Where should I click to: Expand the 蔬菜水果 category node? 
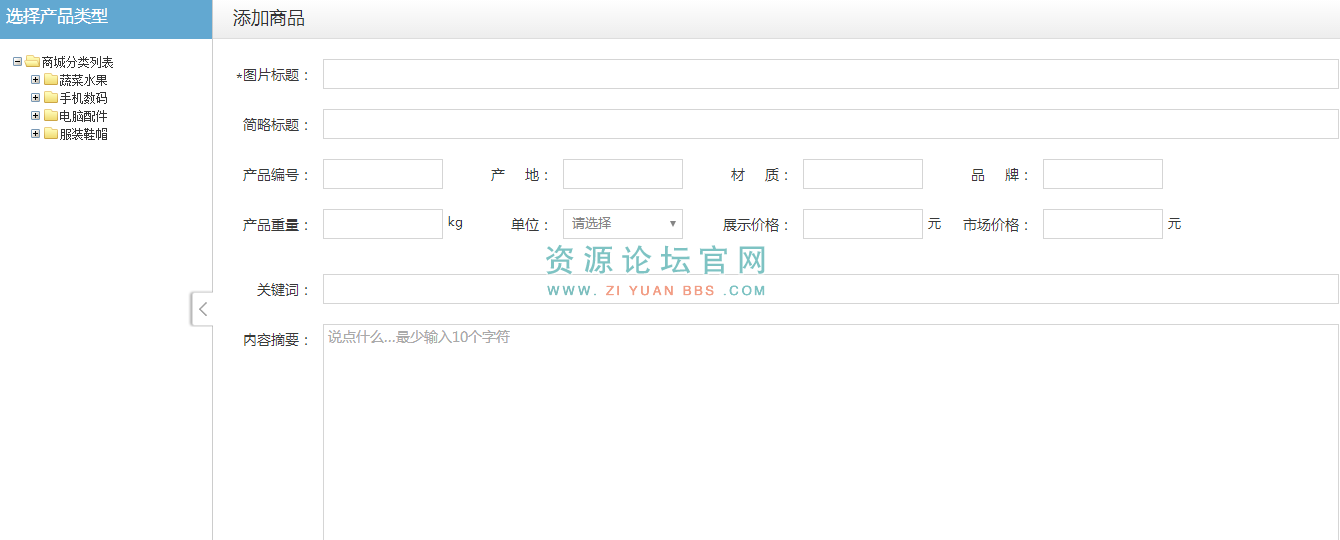click(x=35, y=80)
